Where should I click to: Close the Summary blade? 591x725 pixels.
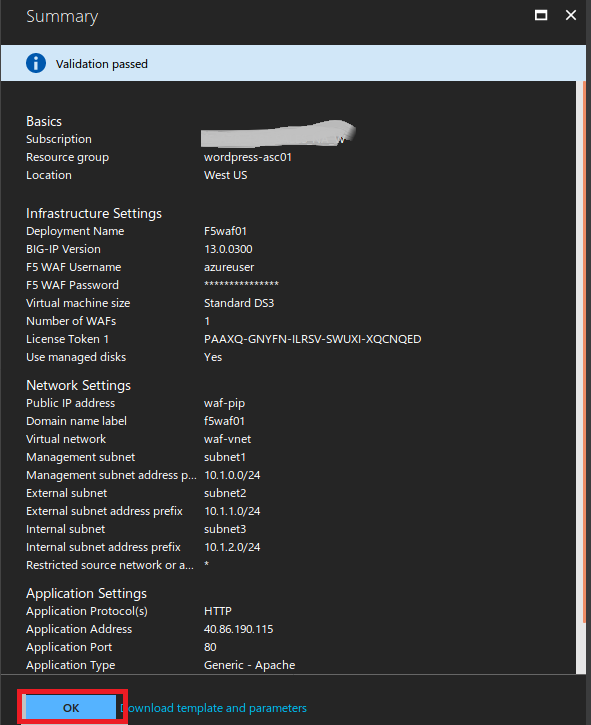571,15
